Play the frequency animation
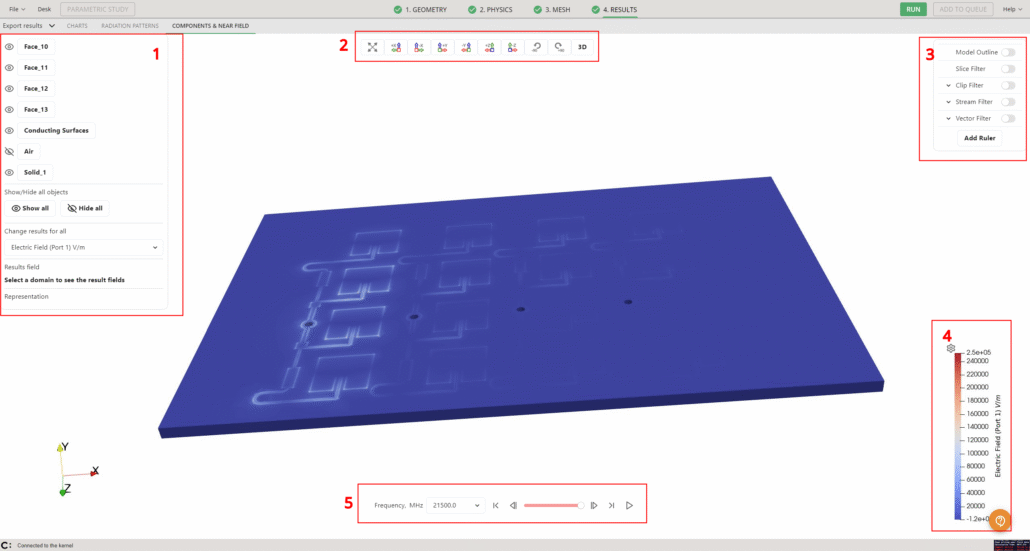 (629, 506)
